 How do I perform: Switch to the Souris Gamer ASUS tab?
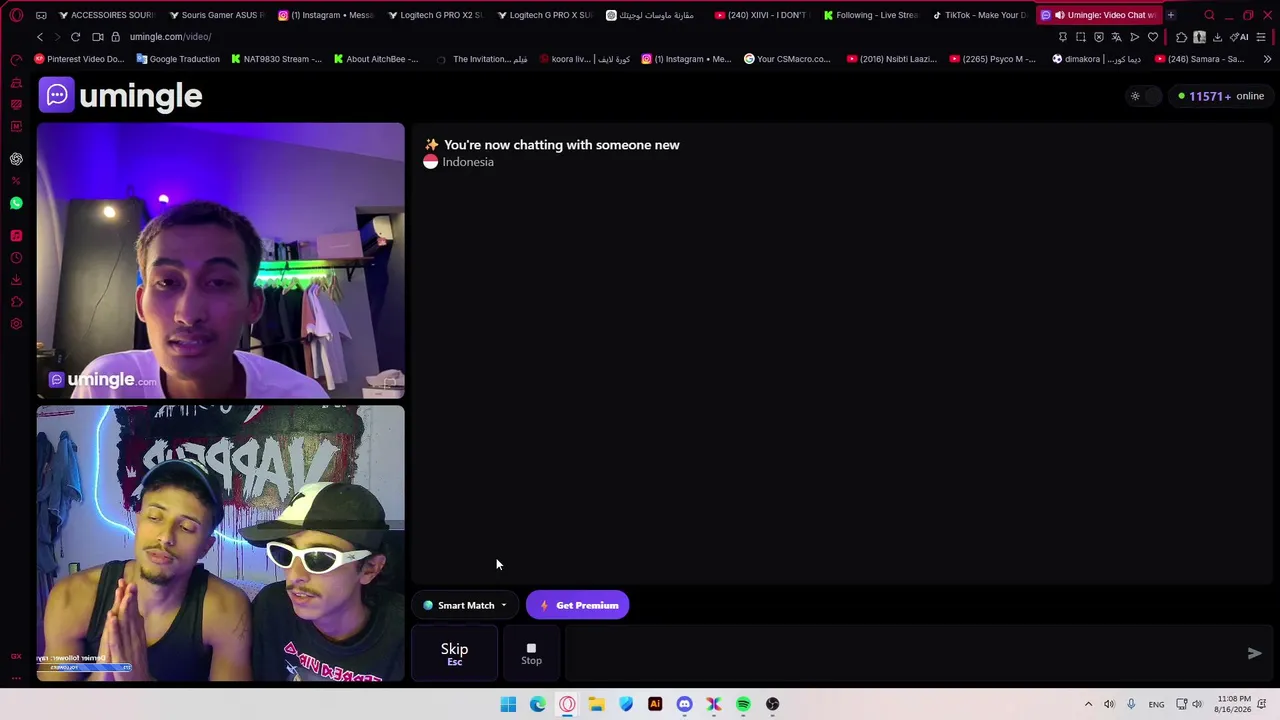click(216, 15)
